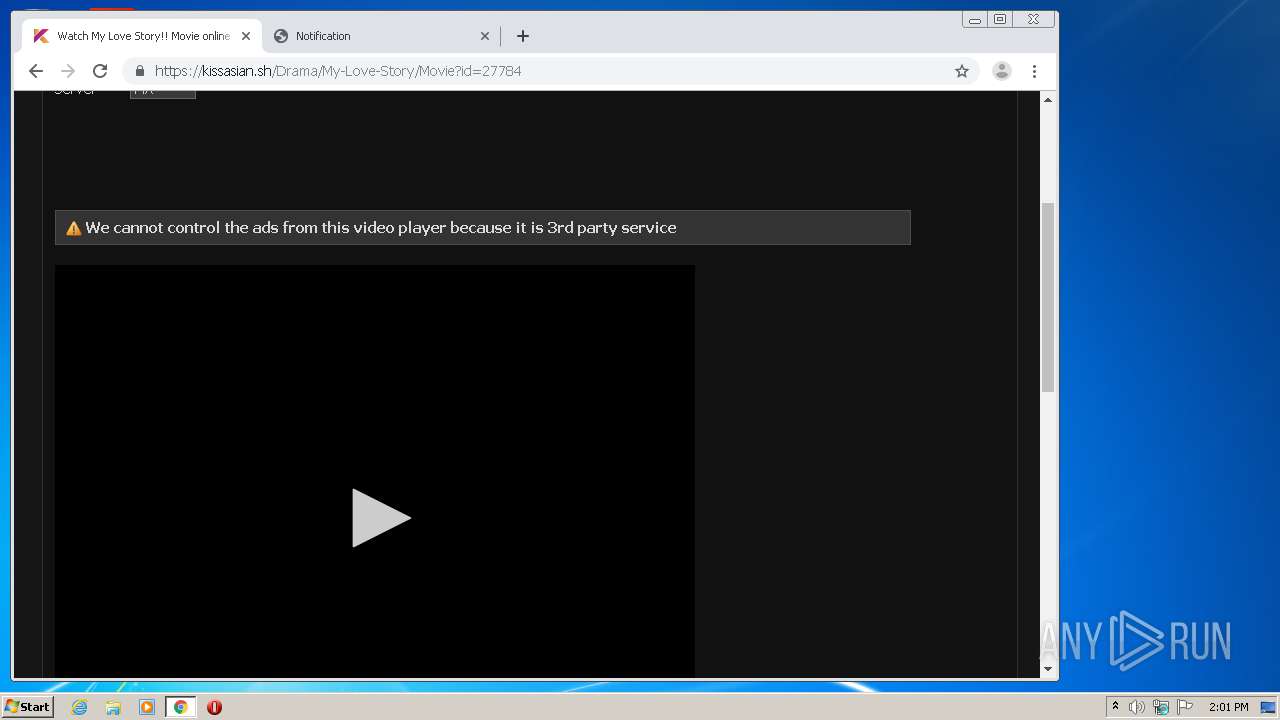The image size is (1280, 720).
Task: Click the Show Desktop button
Action: (1268, 707)
